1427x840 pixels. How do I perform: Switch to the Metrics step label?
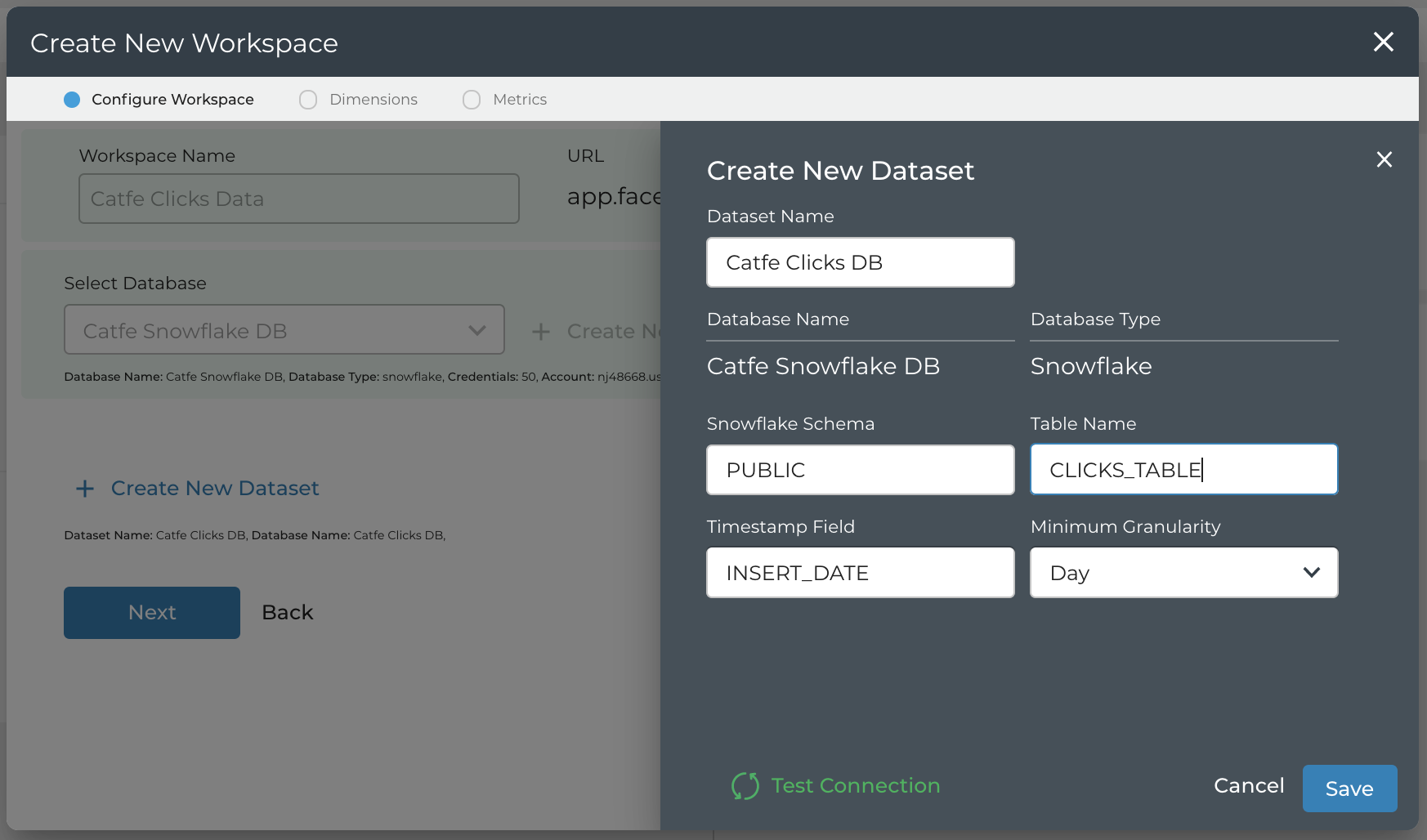tap(520, 100)
